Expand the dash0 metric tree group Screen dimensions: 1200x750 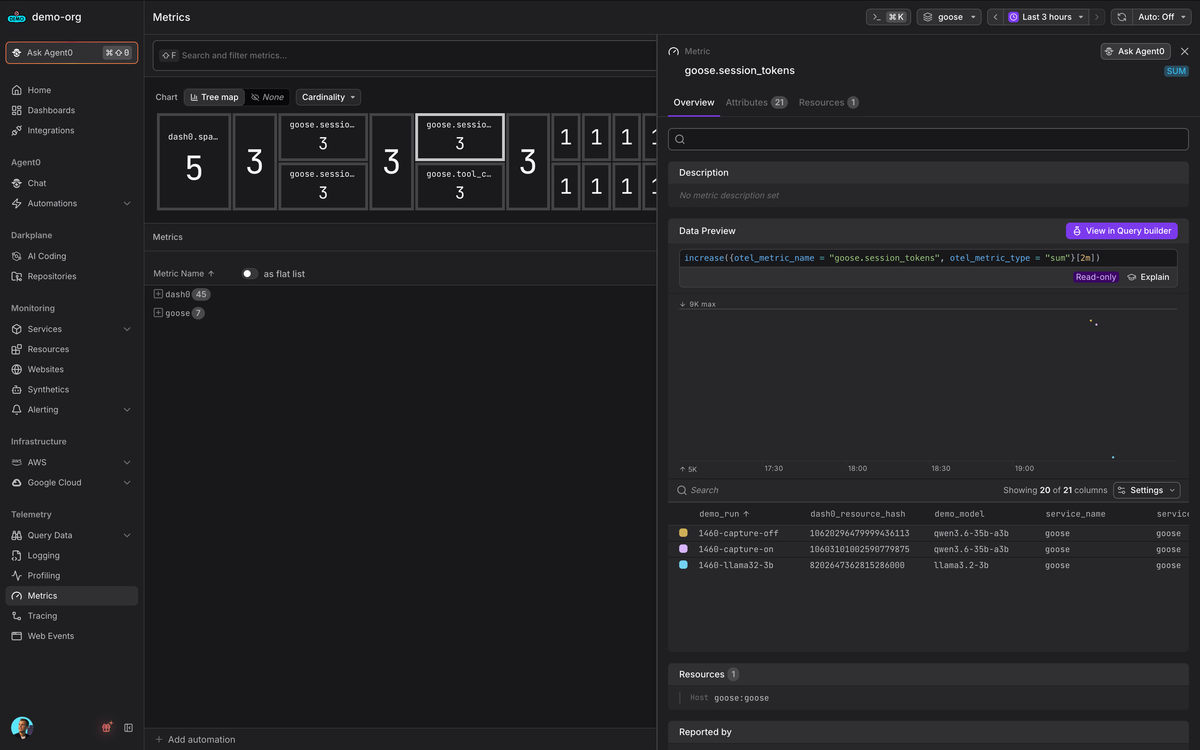(158, 294)
